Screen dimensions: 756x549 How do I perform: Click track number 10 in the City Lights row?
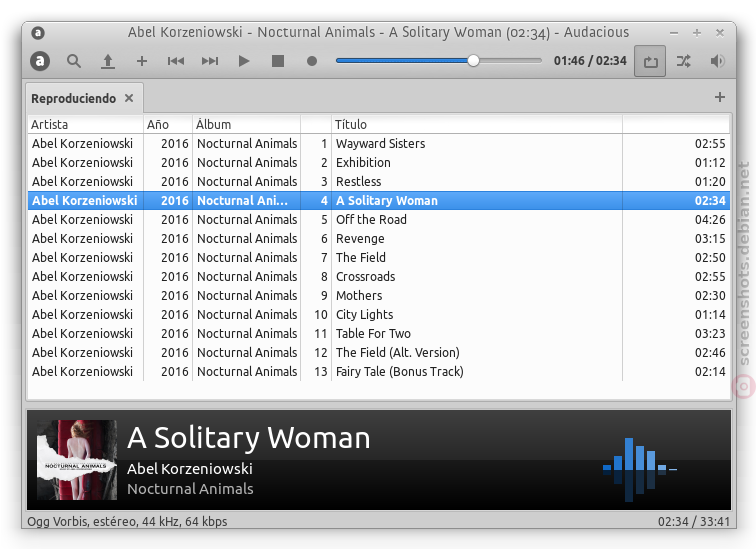tap(321, 315)
